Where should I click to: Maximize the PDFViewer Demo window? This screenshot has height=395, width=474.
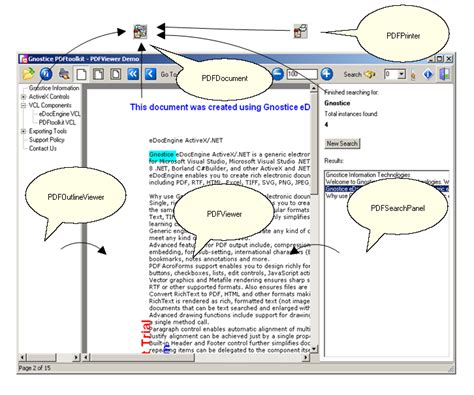pyautogui.click(x=440, y=59)
